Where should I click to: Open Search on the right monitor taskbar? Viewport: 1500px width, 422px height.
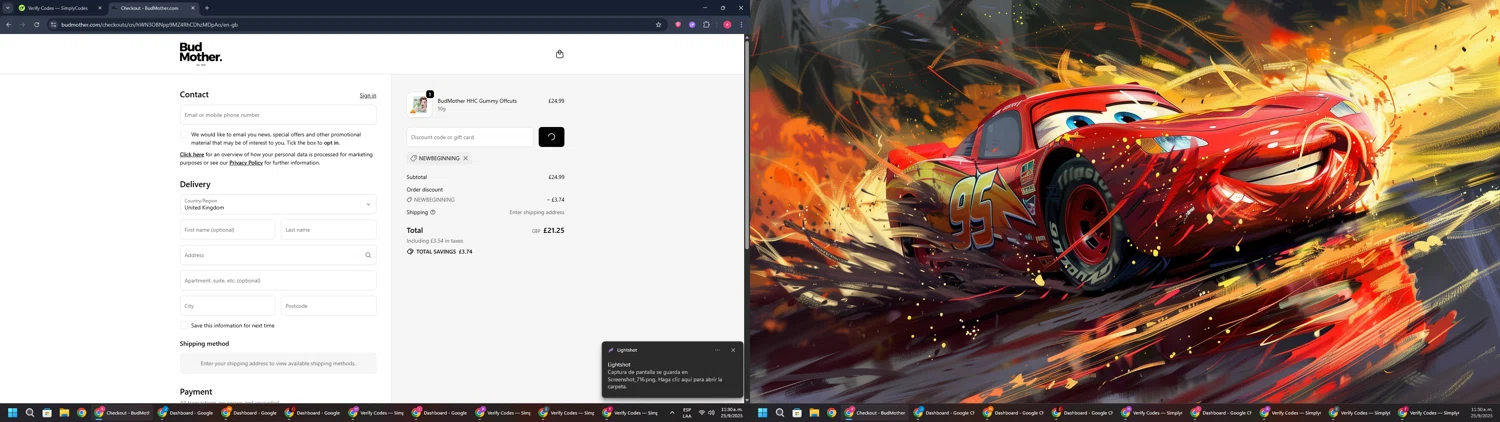click(x=780, y=412)
